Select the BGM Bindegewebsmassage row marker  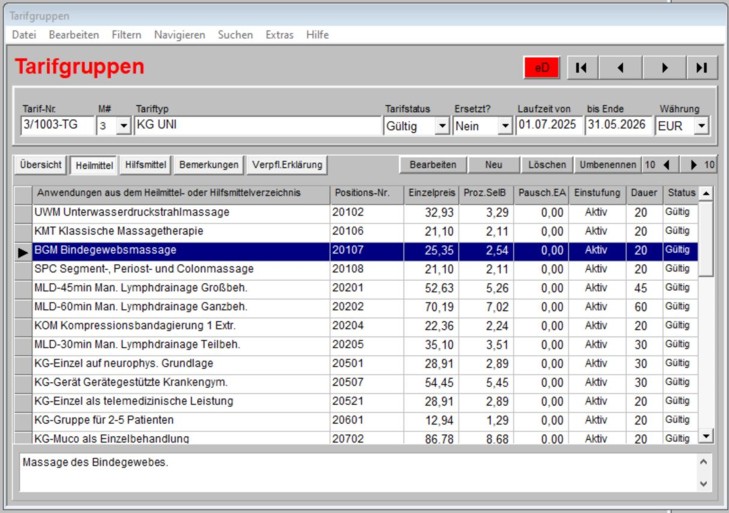click(23, 250)
